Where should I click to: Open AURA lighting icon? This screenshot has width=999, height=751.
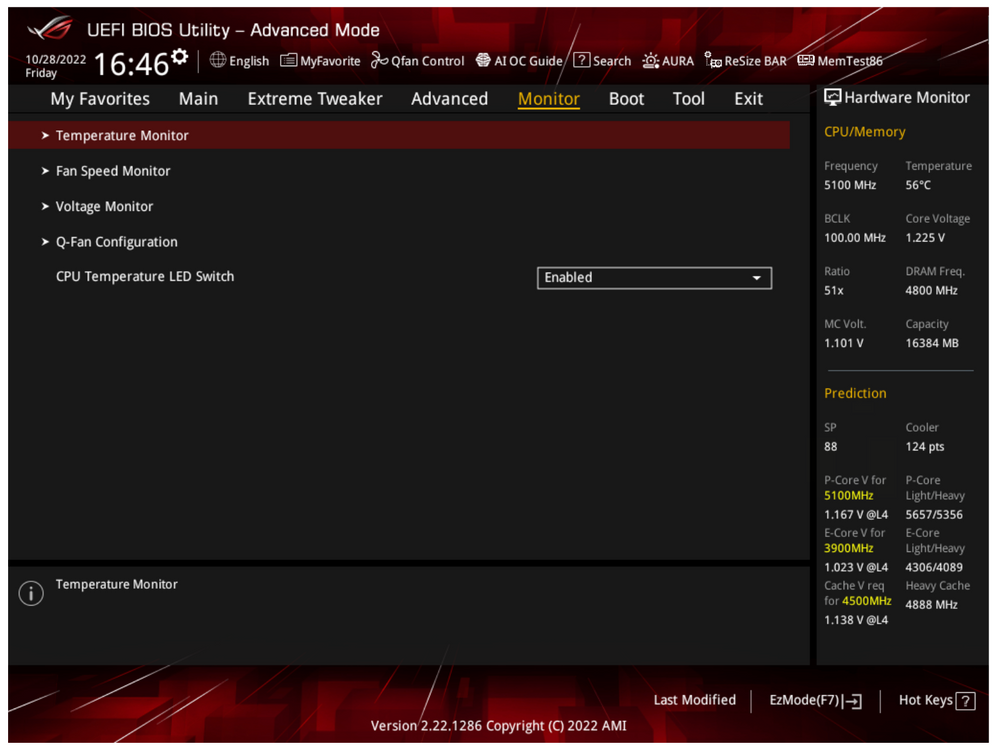tap(650, 61)
